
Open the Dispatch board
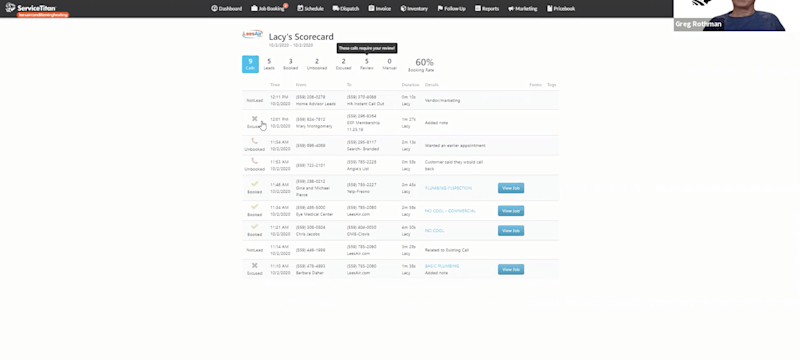[346, 9]
